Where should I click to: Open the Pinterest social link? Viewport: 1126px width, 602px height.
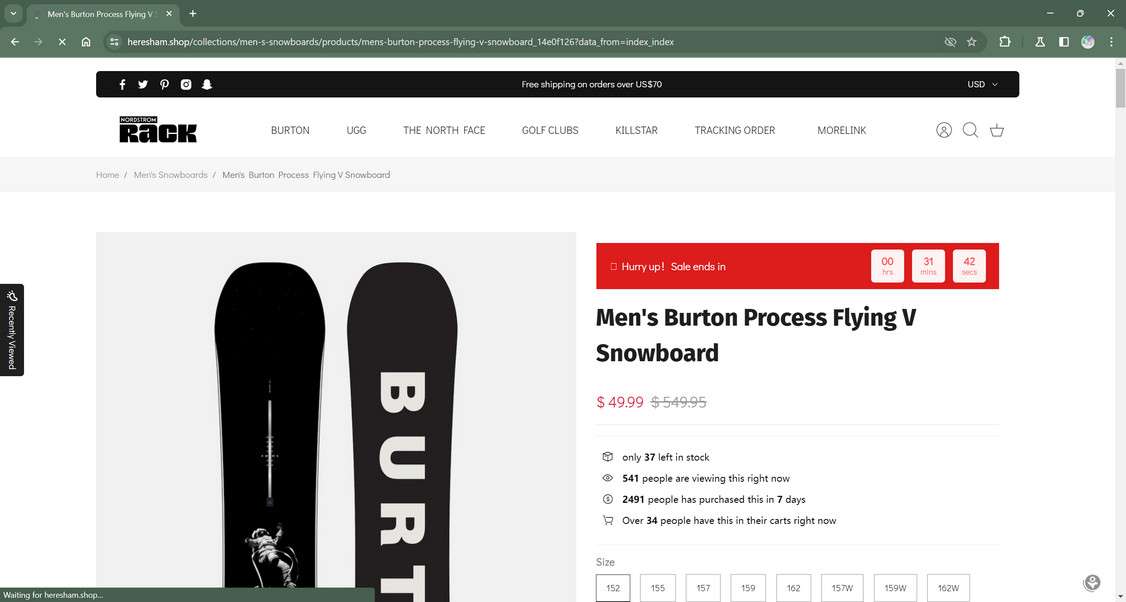tap(164, 85)
